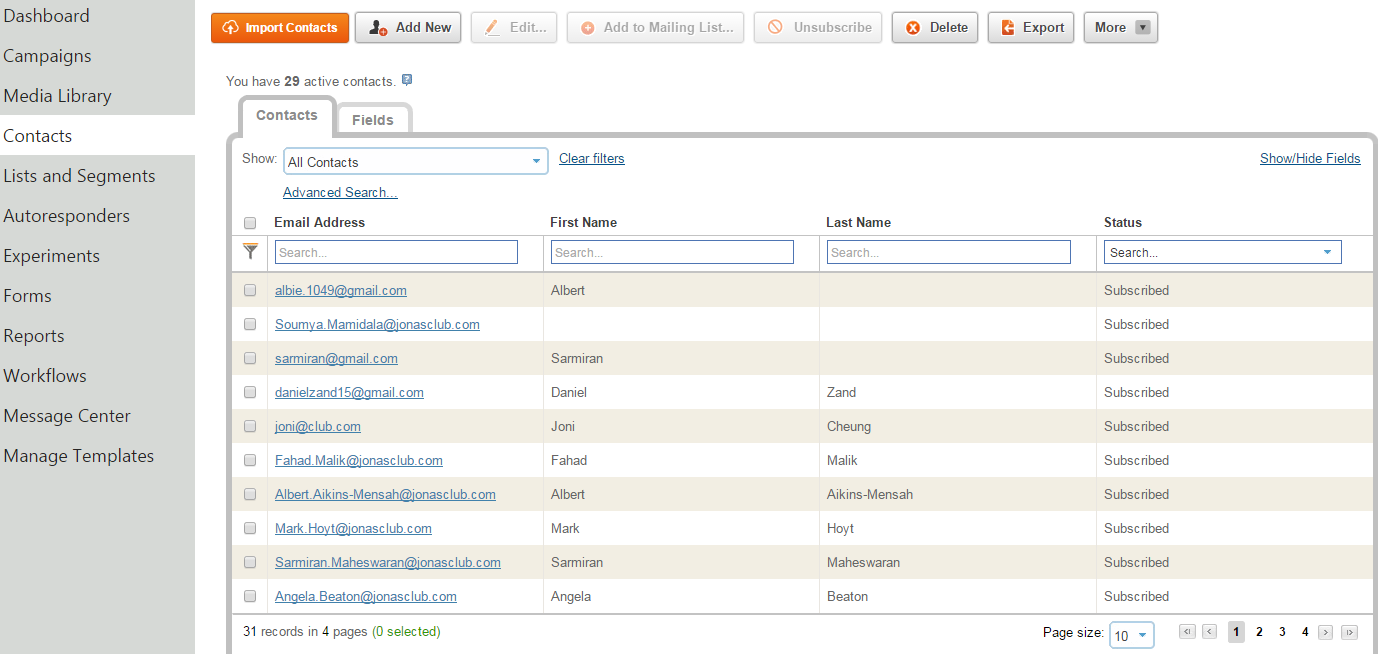This screenshot has width=1378, height=654.
Task: Click the filter funnel icon
Action: click(x=251, y=252)
